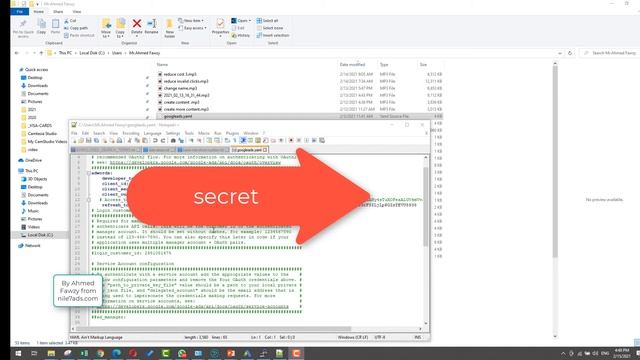Screen dimensions: 640x360
Task: Open Notepad++ Macro menu
Action: 204,133
